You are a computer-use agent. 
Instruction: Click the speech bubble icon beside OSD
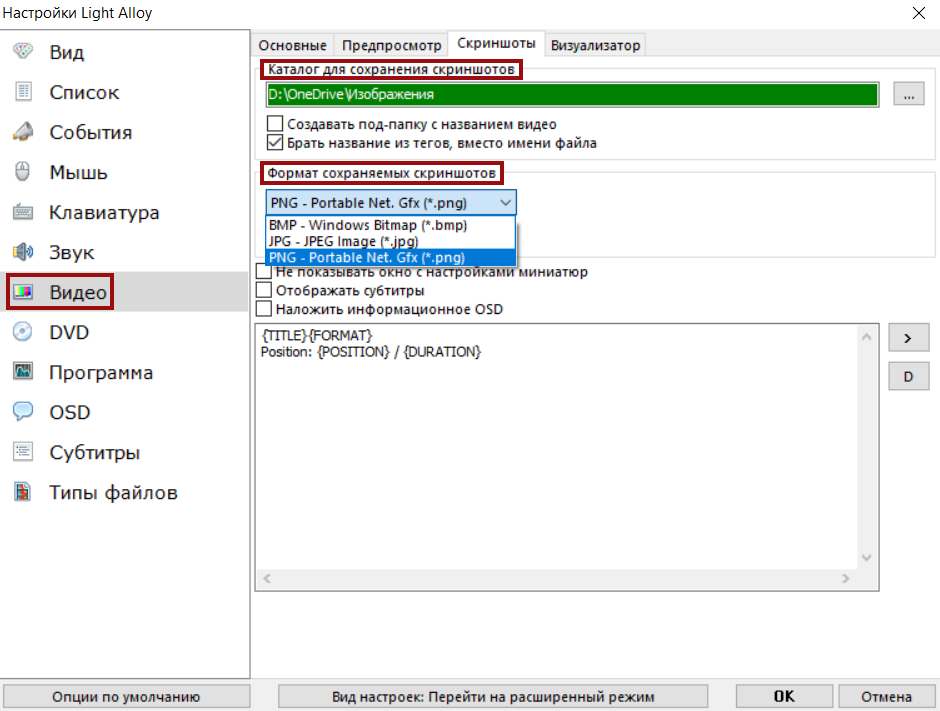tap(23, 412)
